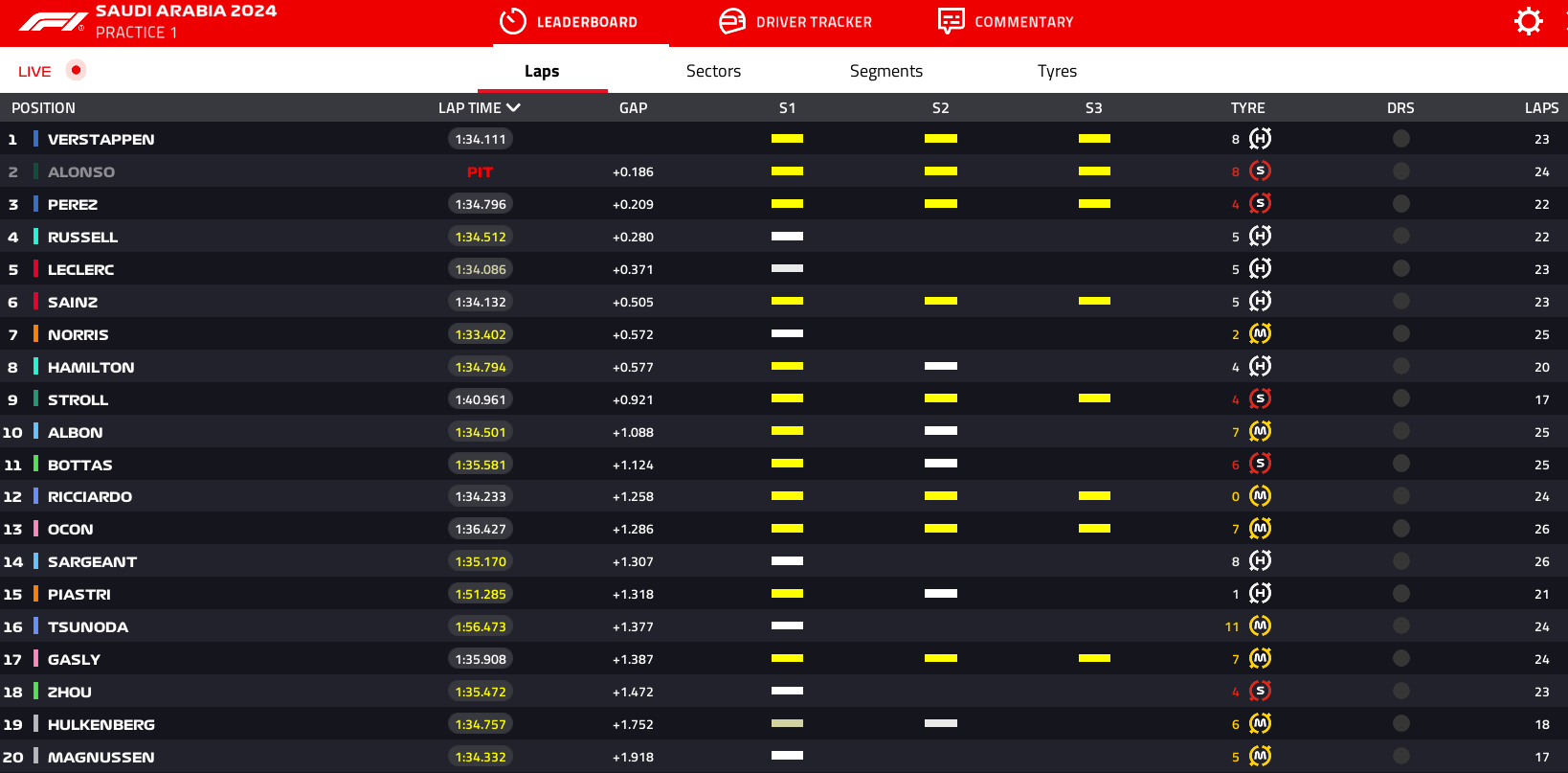Click the S1 column header
The image size is (1568, 773).
pyautogui.click(x=787, y=108)
